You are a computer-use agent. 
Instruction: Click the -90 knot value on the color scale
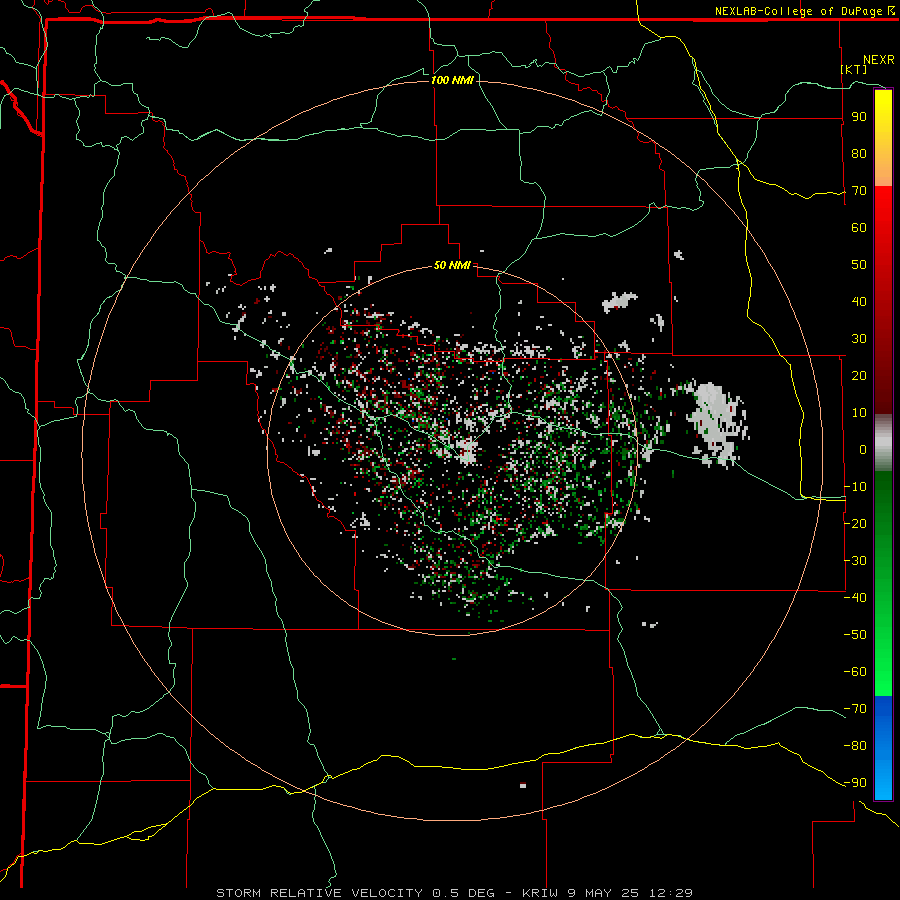point(855,783)
